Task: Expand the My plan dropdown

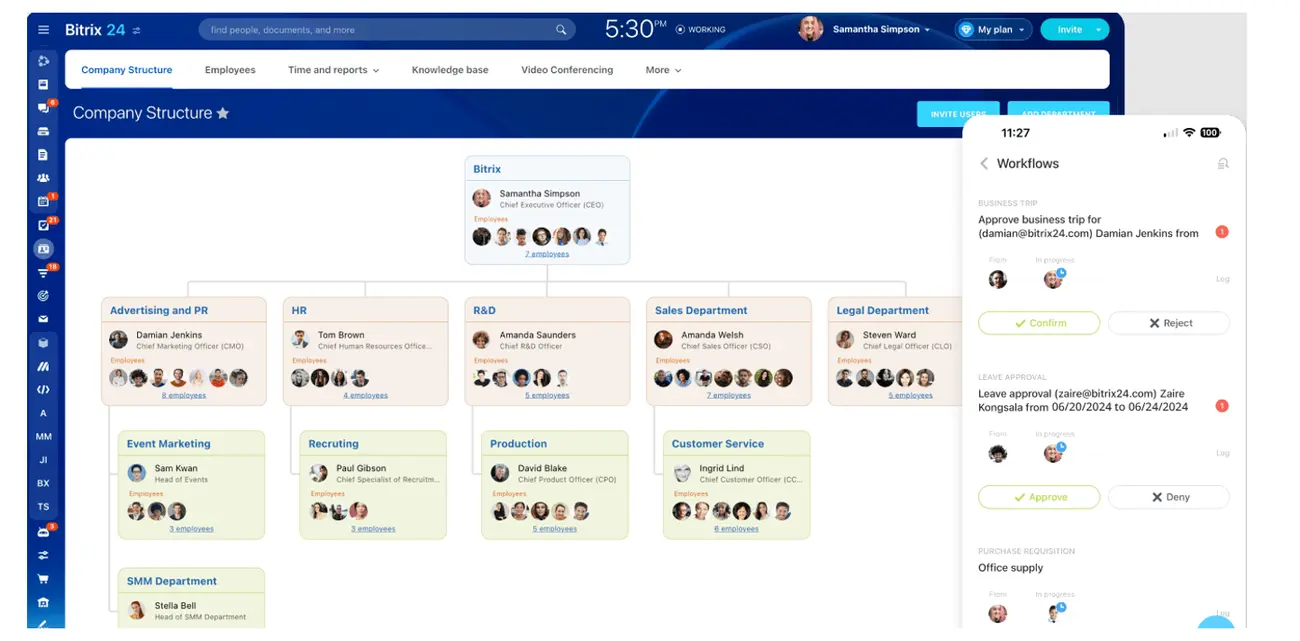Action: pyautogui.click(x=994, y=30)
